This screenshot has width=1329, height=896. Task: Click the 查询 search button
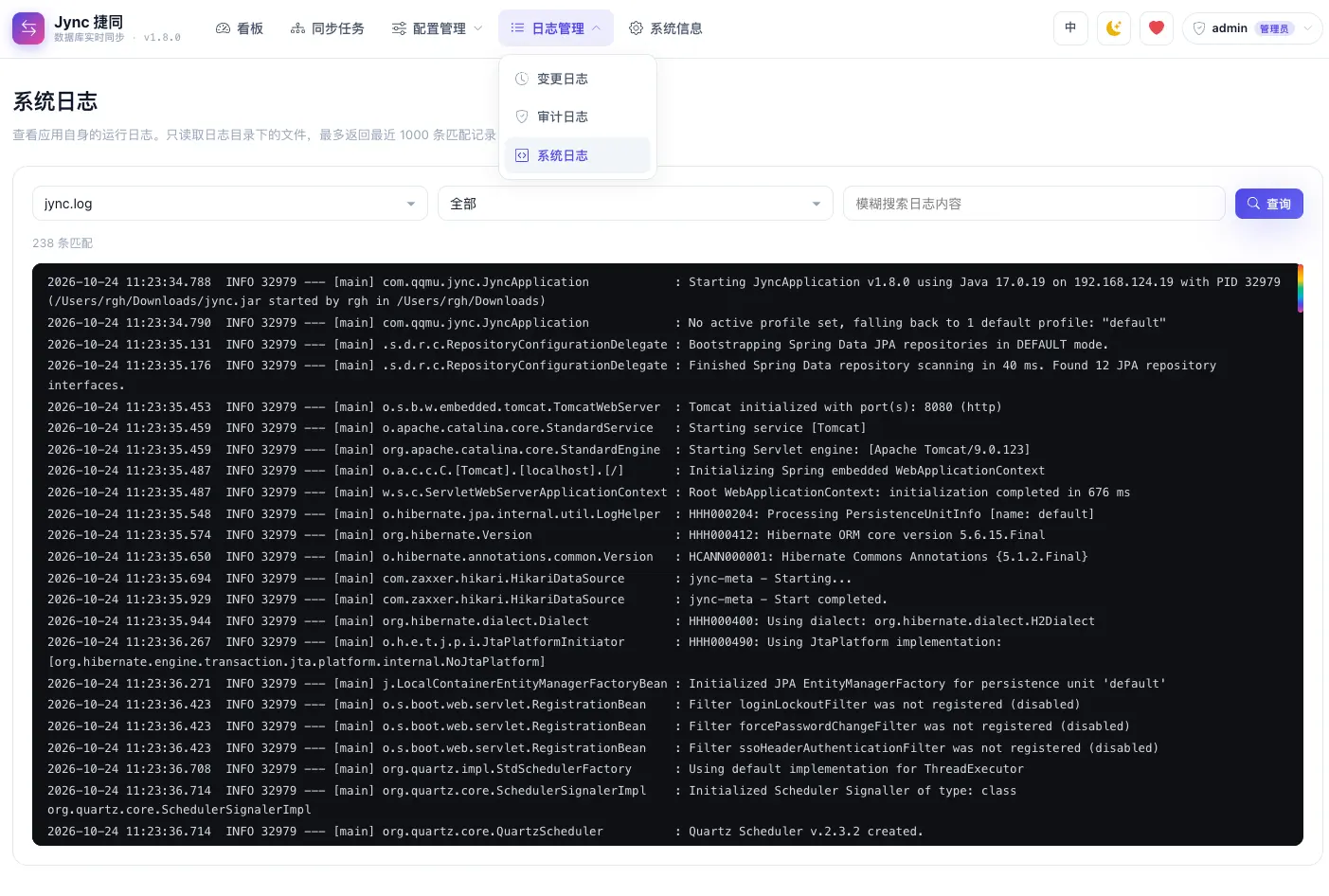pos(1269,204)
